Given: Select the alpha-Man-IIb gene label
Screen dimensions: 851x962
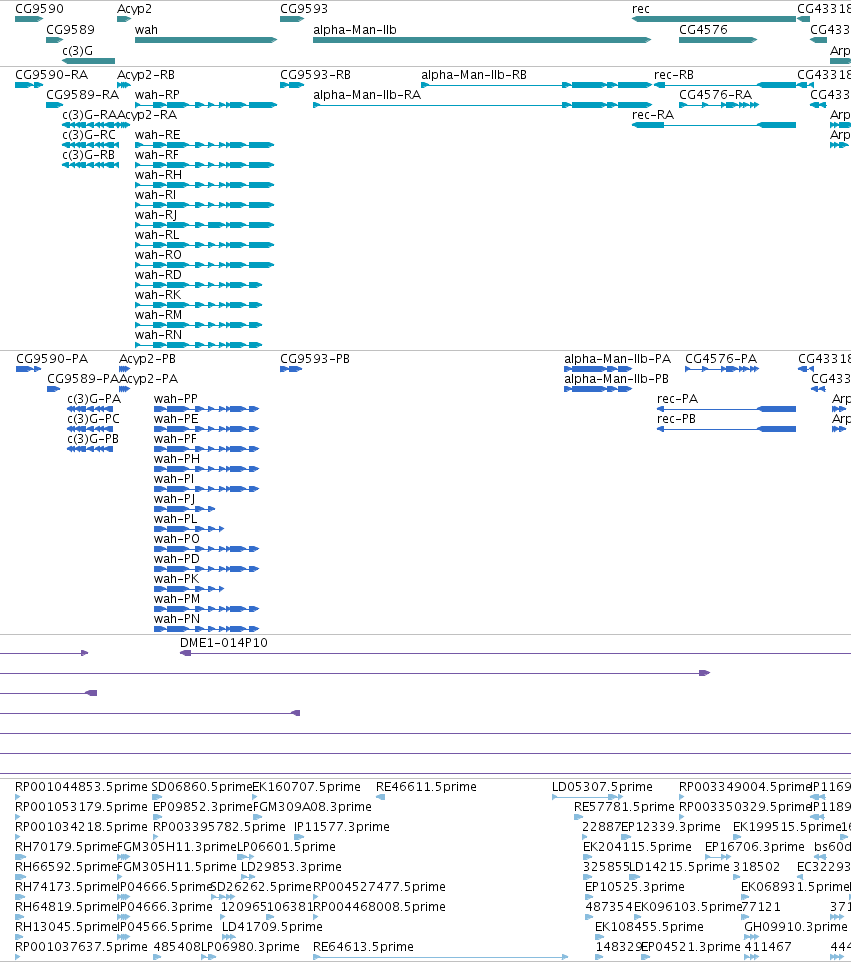Looking at the screenshot, I should 355,30.
